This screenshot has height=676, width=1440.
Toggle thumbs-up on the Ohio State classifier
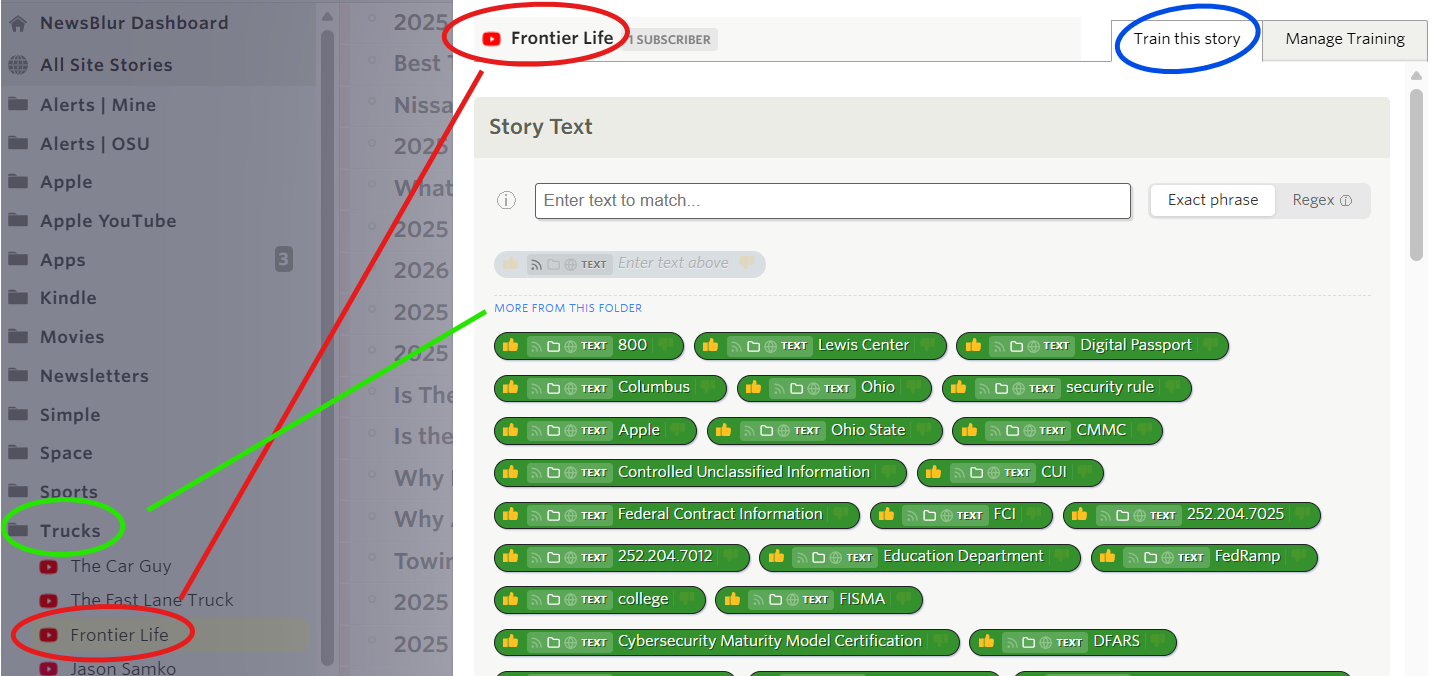[723, 431]
